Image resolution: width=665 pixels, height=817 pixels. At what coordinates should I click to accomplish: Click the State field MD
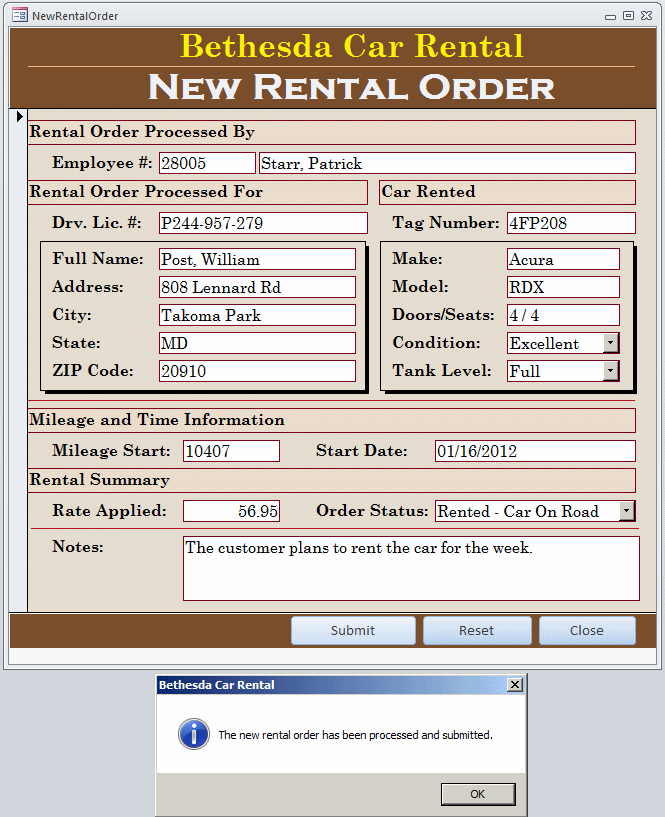pos(257,343)
